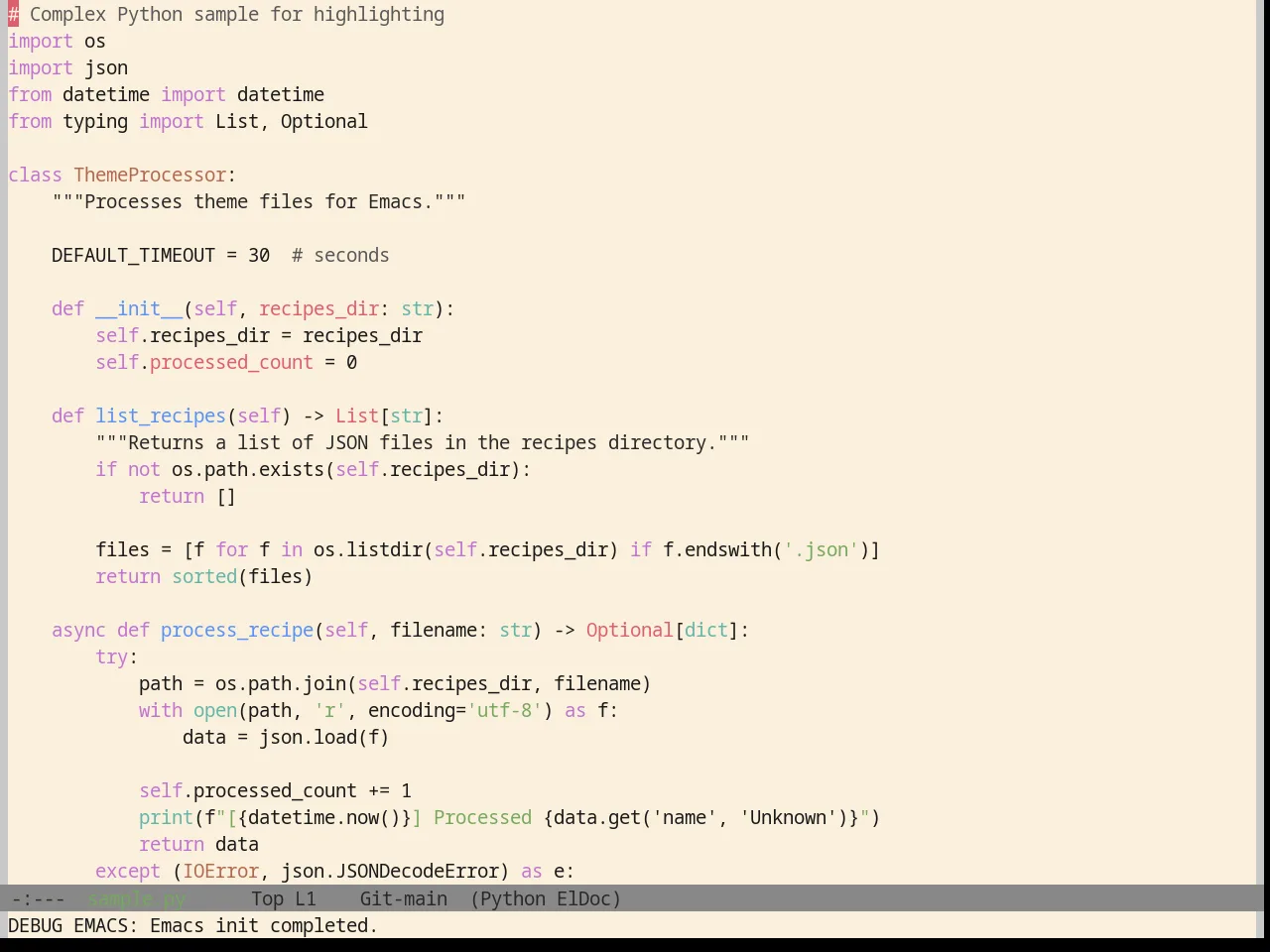This screenshot has height=952, width=1270.
Task: Click the Git-main version control indicator
Action: click(x=403, y=899)
